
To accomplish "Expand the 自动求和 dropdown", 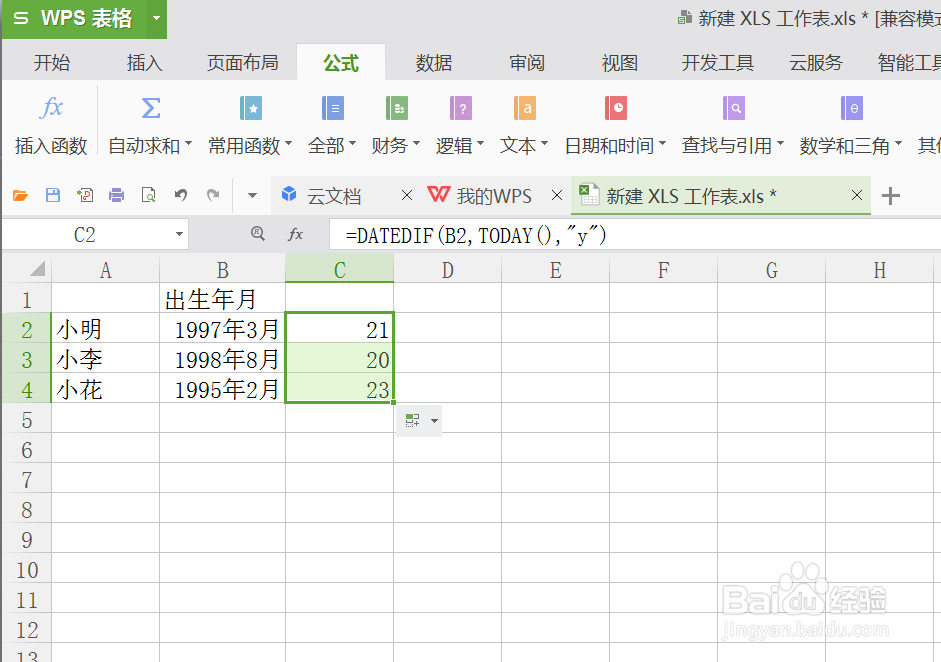I will (188, 143).
